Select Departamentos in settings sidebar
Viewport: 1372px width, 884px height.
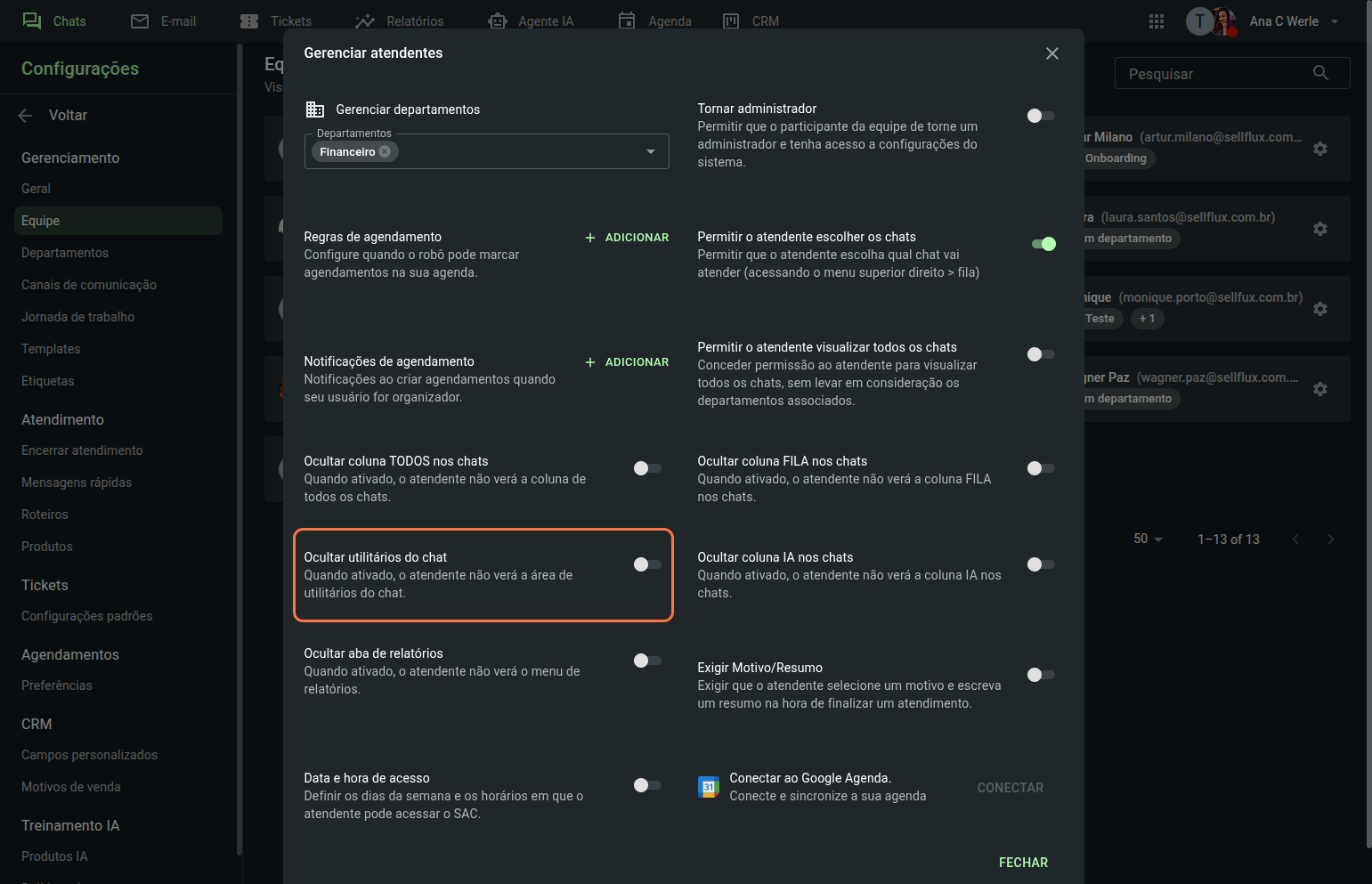pos(65,253)
